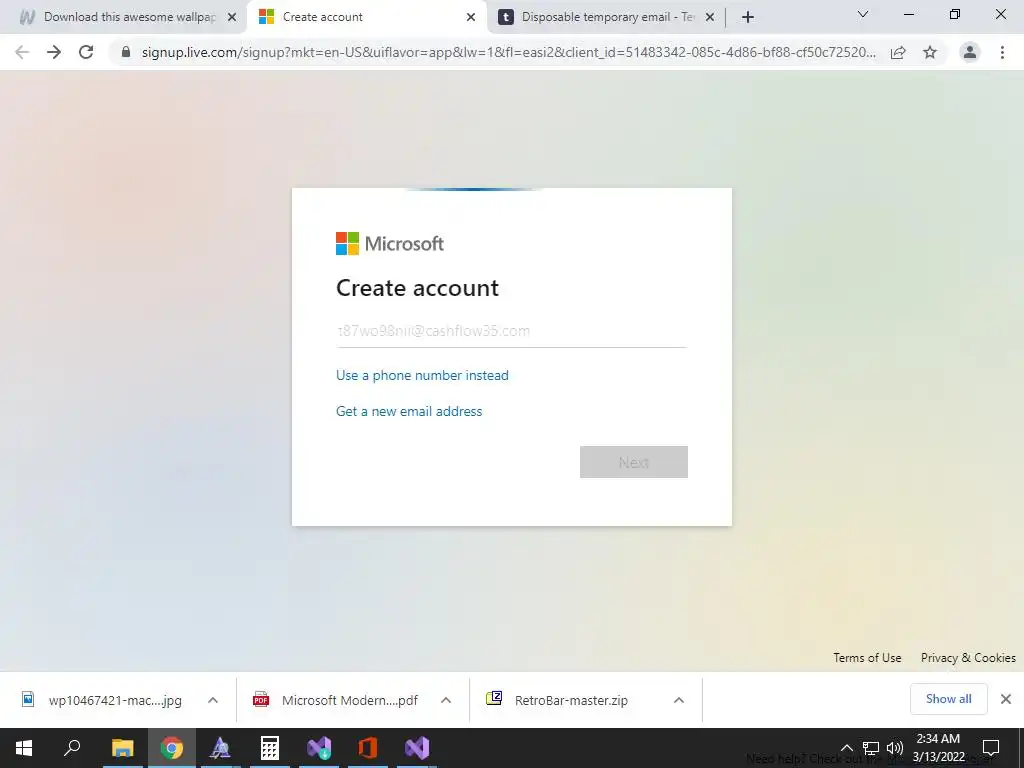1024x768 pixels.
Task: Click the Create account heading text
Action: click(417, 288)
